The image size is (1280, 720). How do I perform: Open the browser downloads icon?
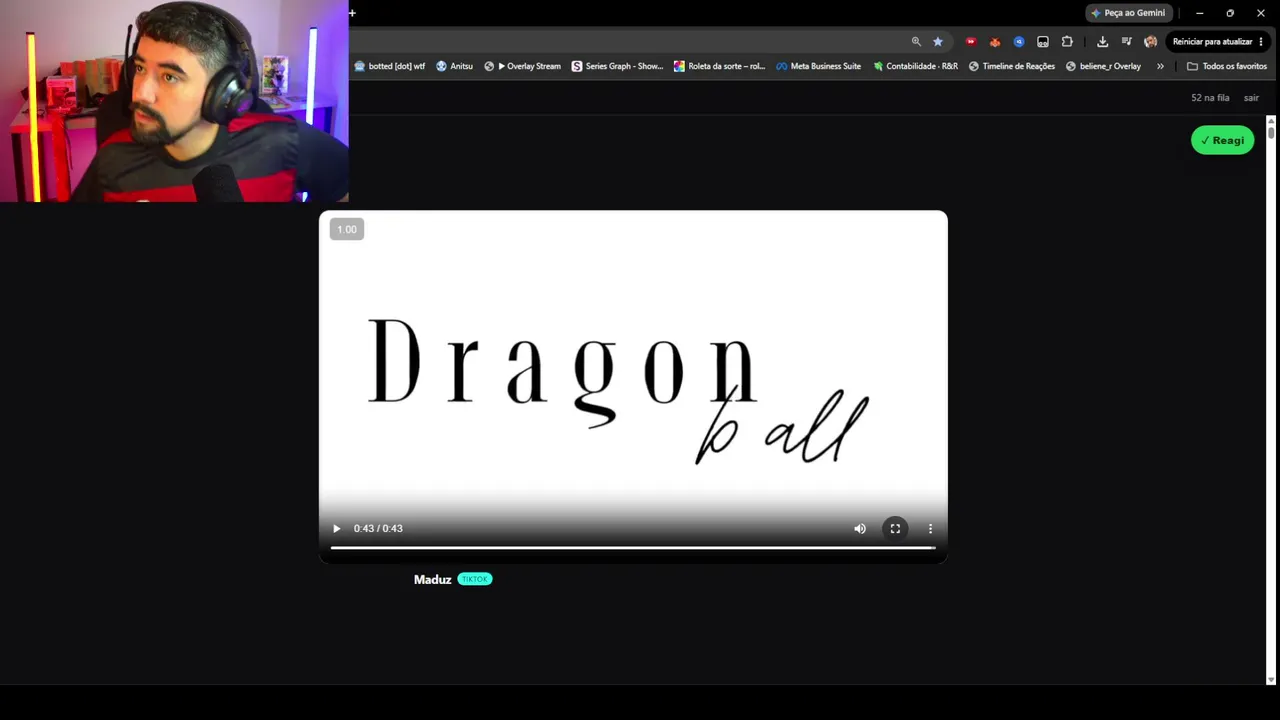point(1102,42)
